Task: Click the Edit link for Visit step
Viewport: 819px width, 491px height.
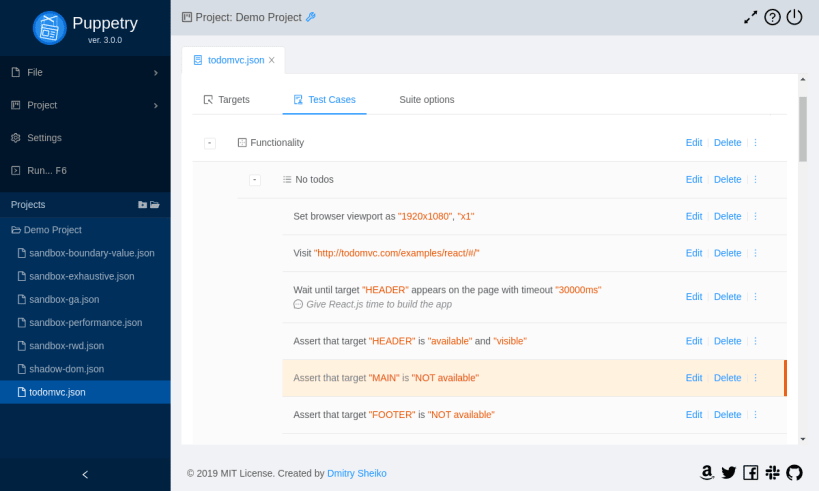Action: [x=694, y=253]
